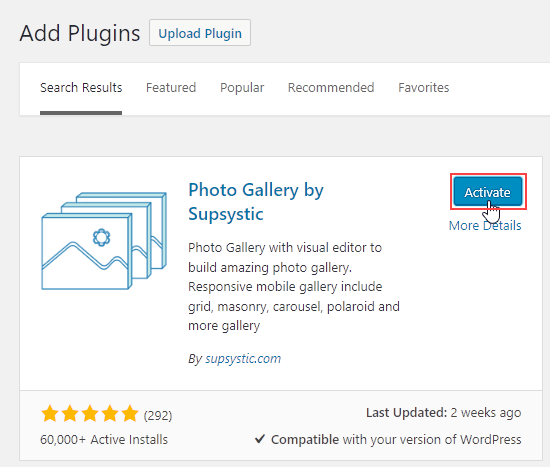Viewport: 550px width, 467px height.
Task: Switch to the Featured tab
Action: (171, 88)
